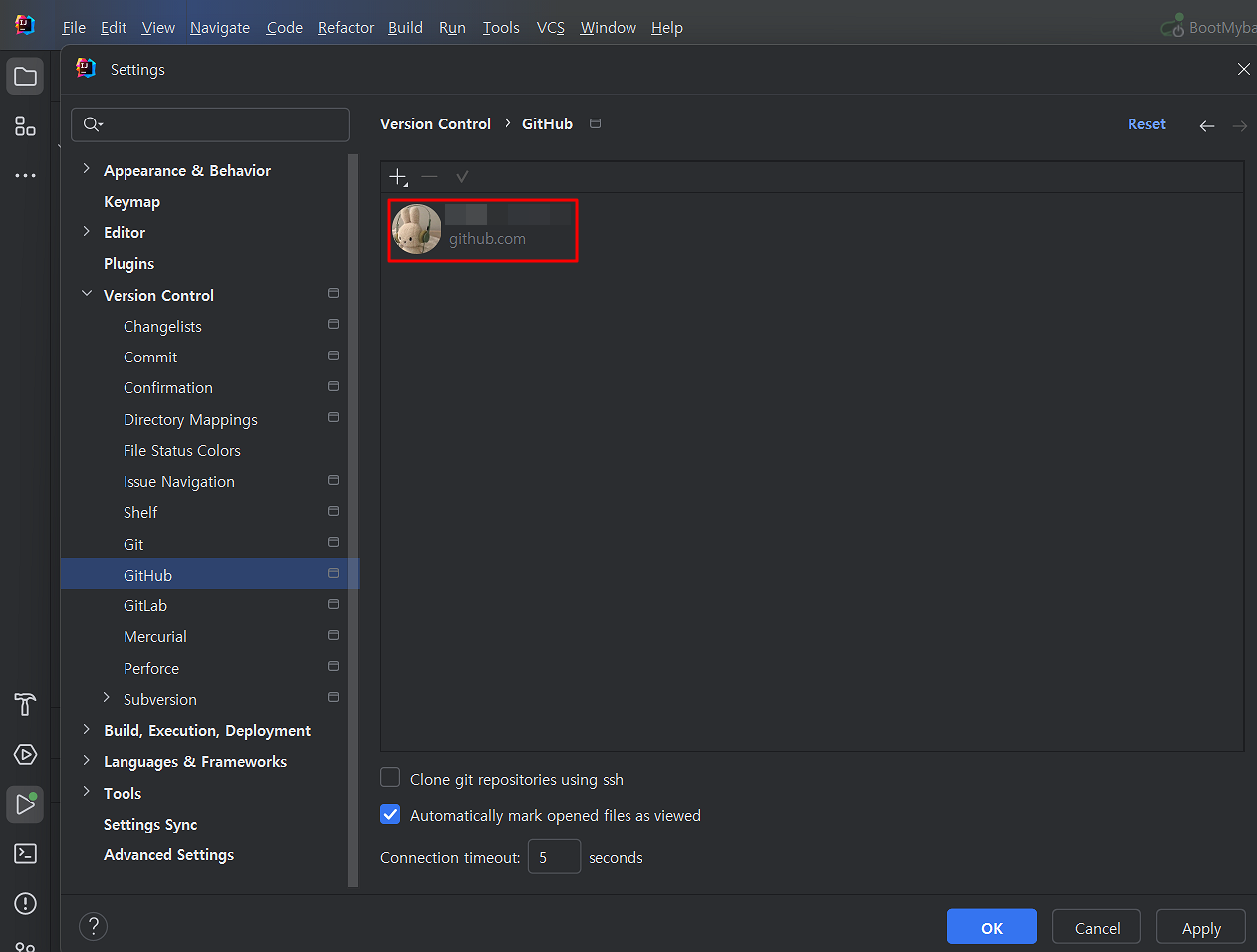The height and width of the screenshot is (952, 1257).
Task: Go forward with the right arrow
Action: click(x=1240, y=125)
